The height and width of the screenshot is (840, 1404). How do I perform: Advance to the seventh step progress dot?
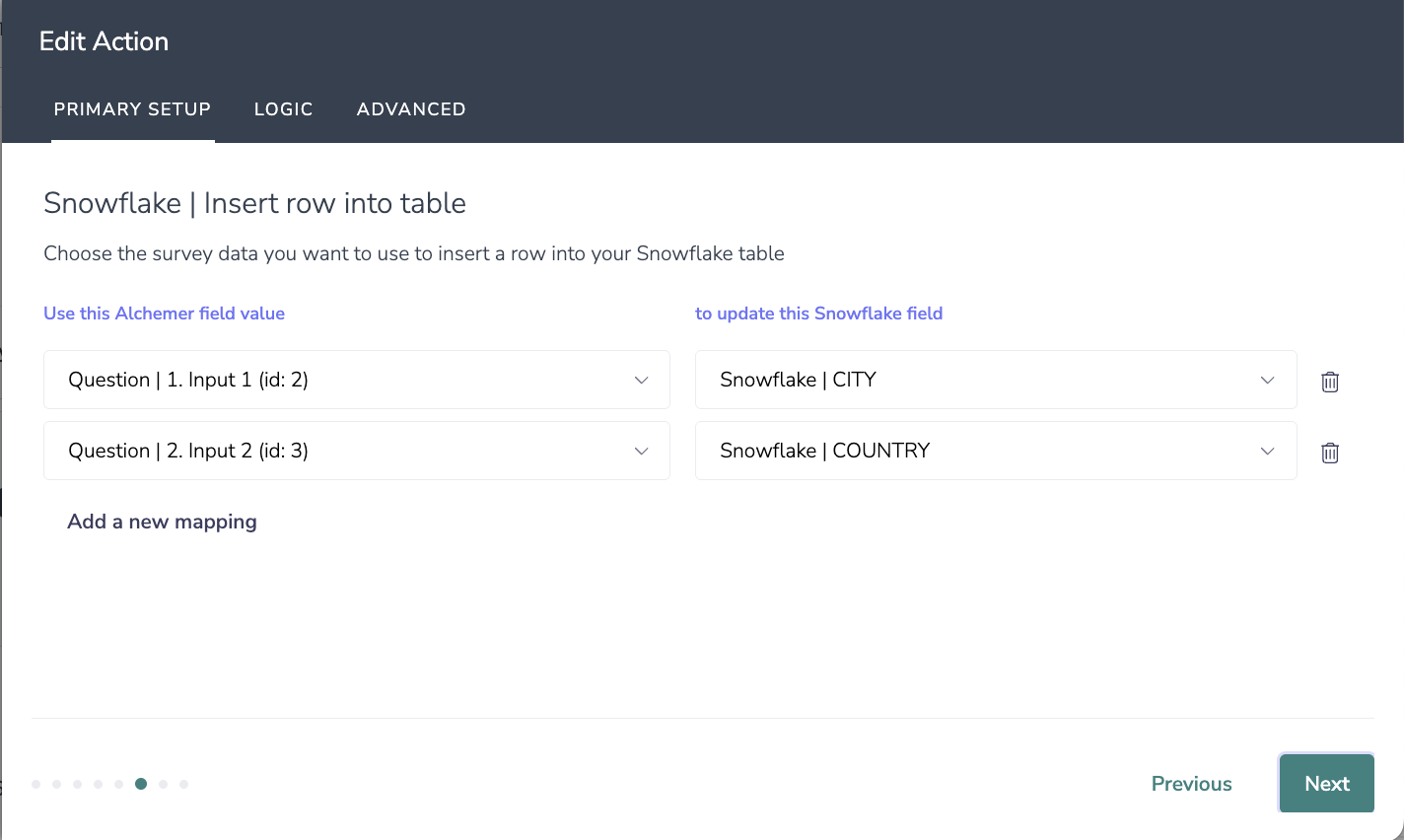point(164,785)
